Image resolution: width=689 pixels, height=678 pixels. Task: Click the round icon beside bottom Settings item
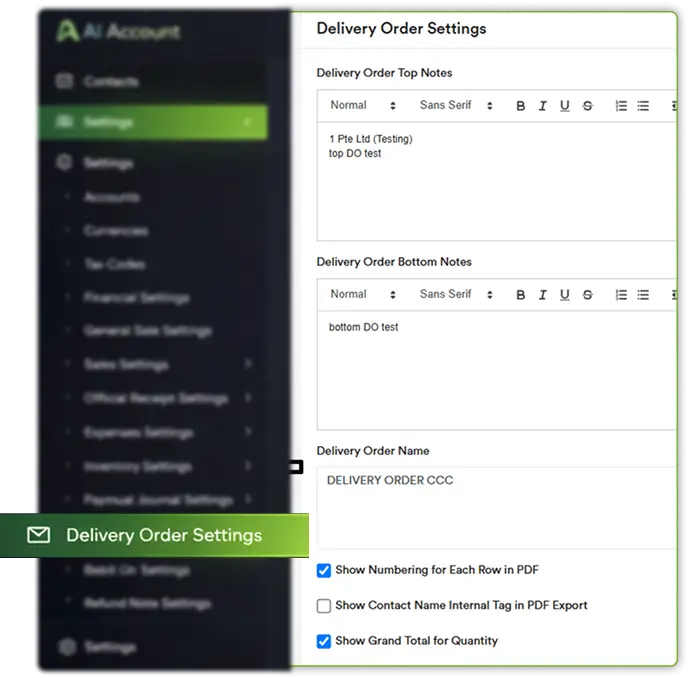(x=67, y=647)
